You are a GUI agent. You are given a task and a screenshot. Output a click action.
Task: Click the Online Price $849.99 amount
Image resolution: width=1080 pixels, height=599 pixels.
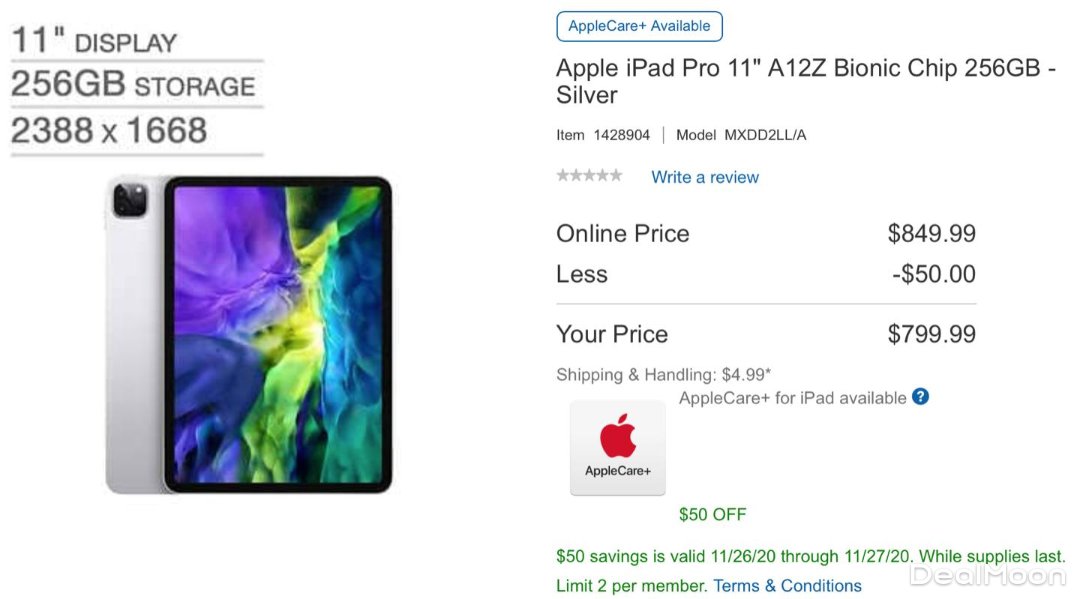pyautogui.click(x=931, y=234)
